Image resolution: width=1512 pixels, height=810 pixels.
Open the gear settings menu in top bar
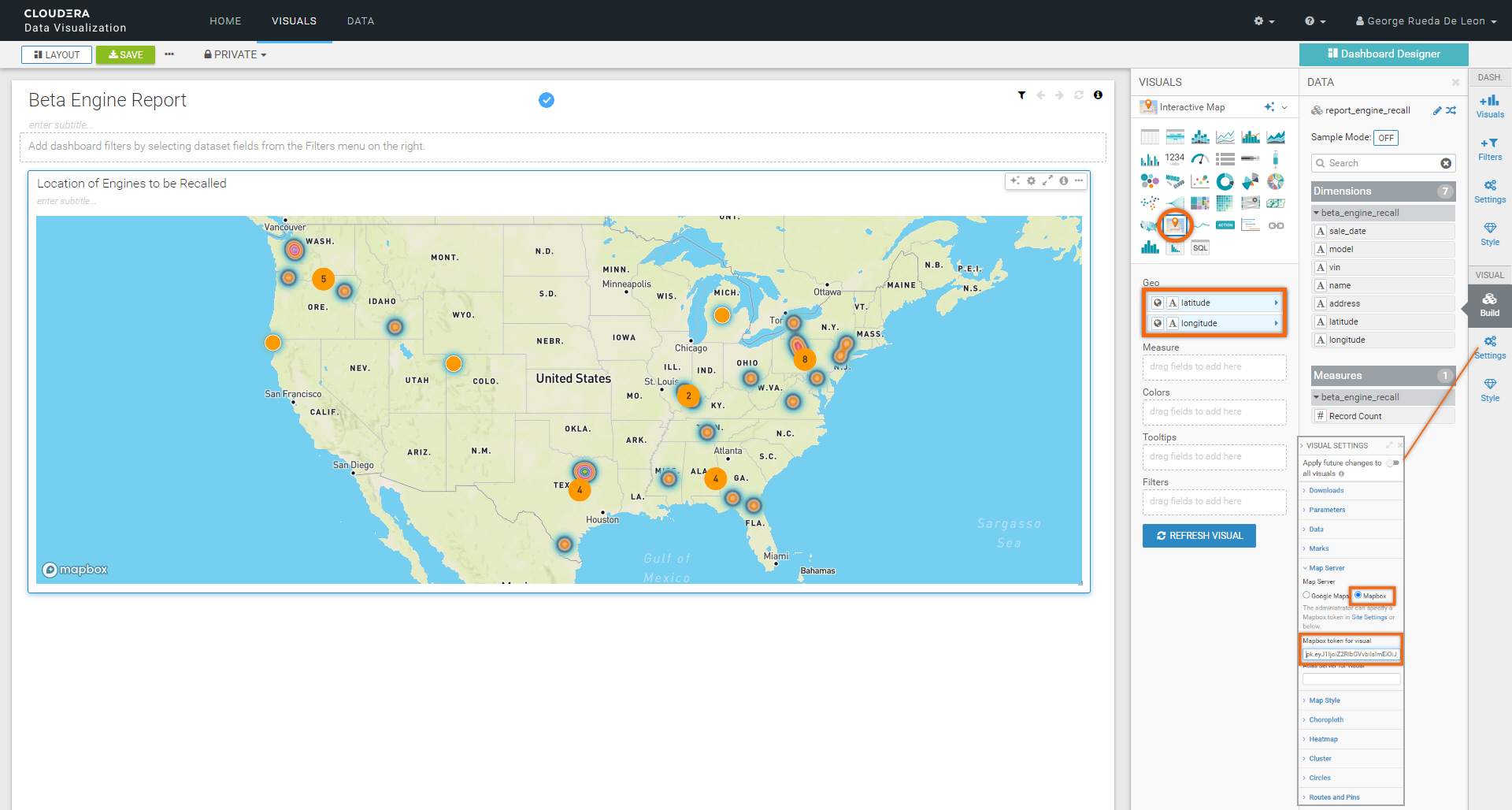tap(1264, 21)
